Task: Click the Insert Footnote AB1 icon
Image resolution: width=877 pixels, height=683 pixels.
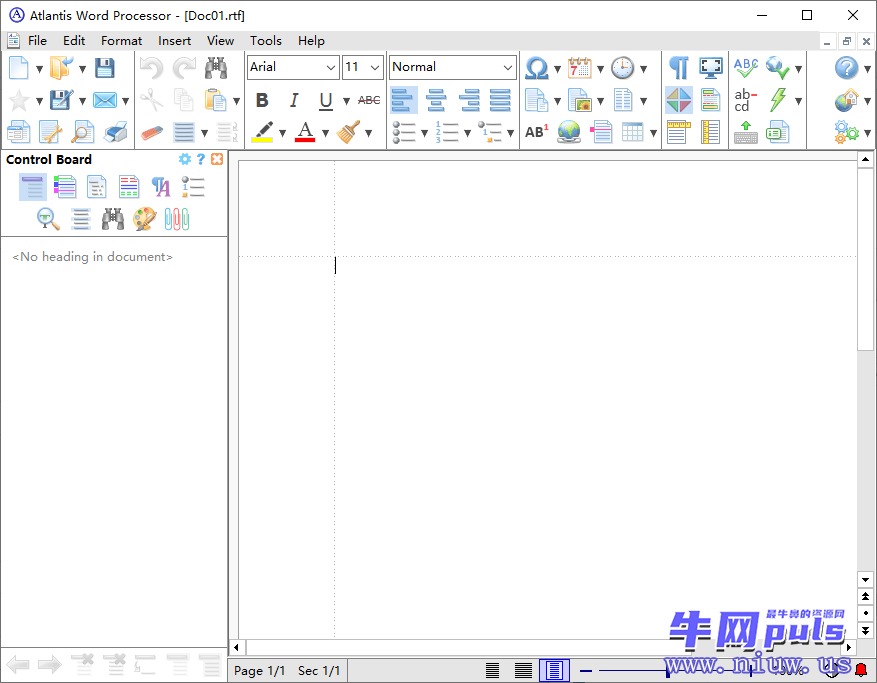Action: 536,132
